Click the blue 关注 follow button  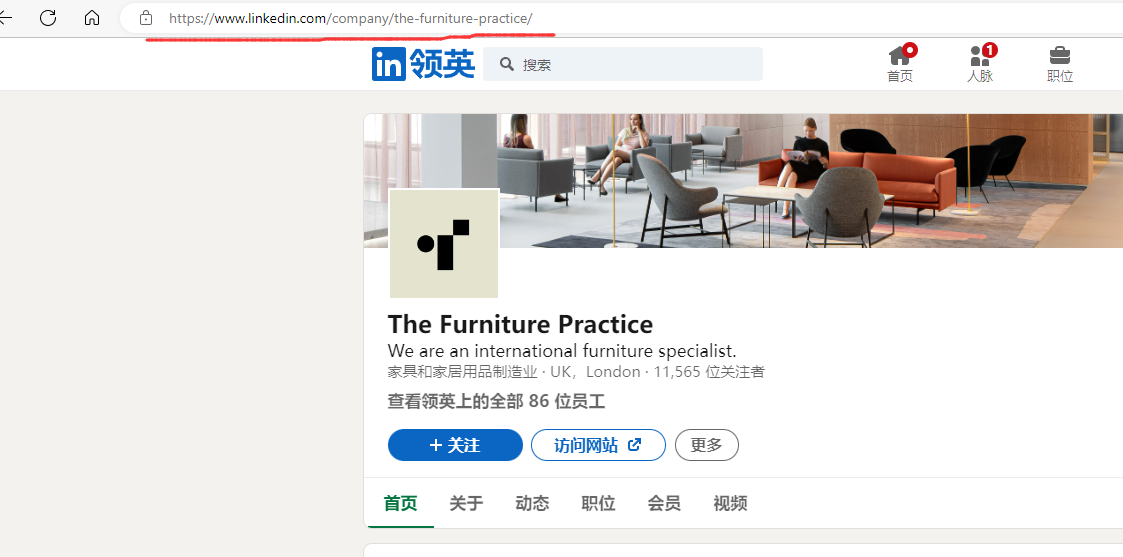point(456,445)
